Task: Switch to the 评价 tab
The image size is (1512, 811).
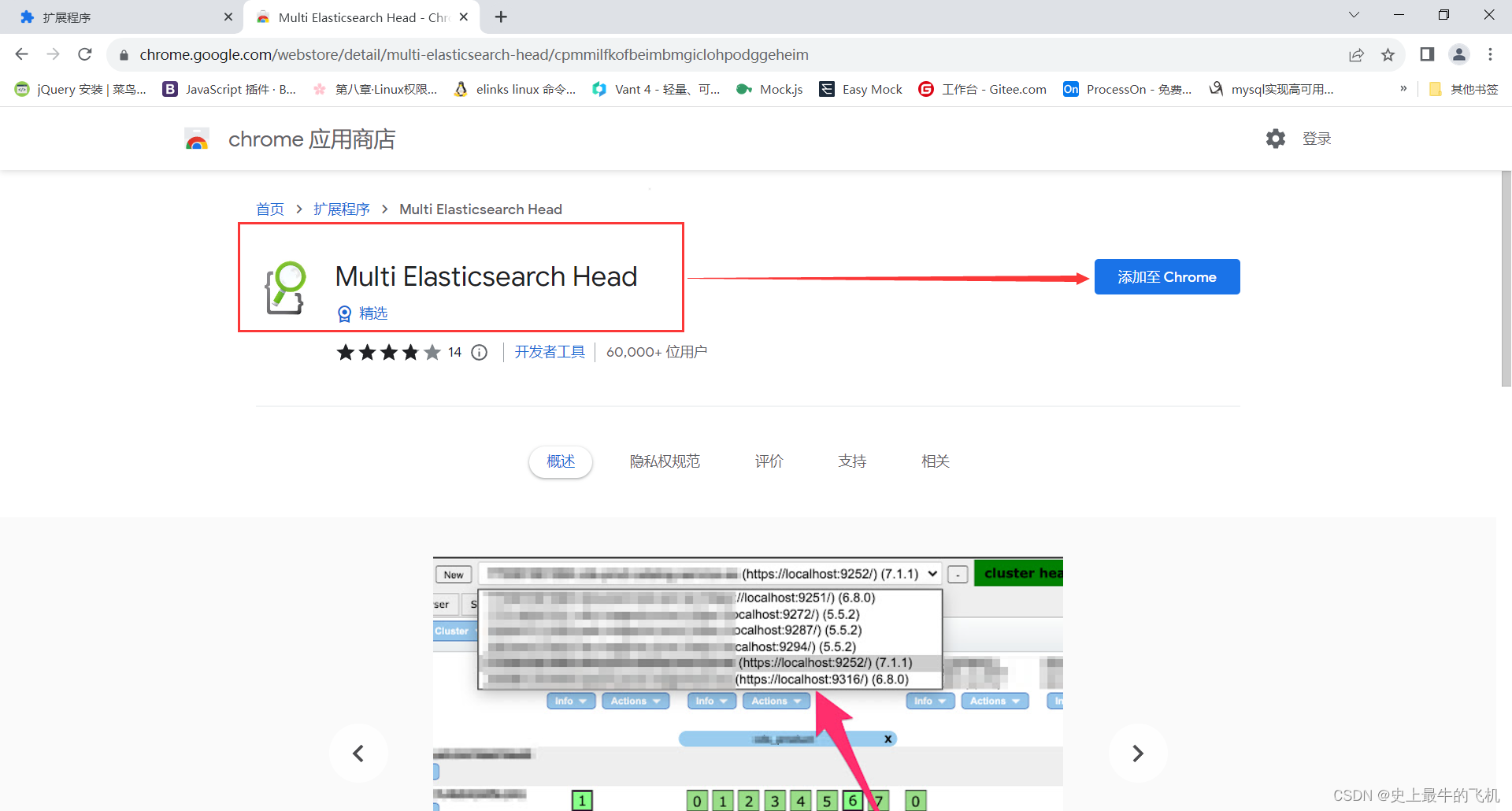Action: pos(769,461)
